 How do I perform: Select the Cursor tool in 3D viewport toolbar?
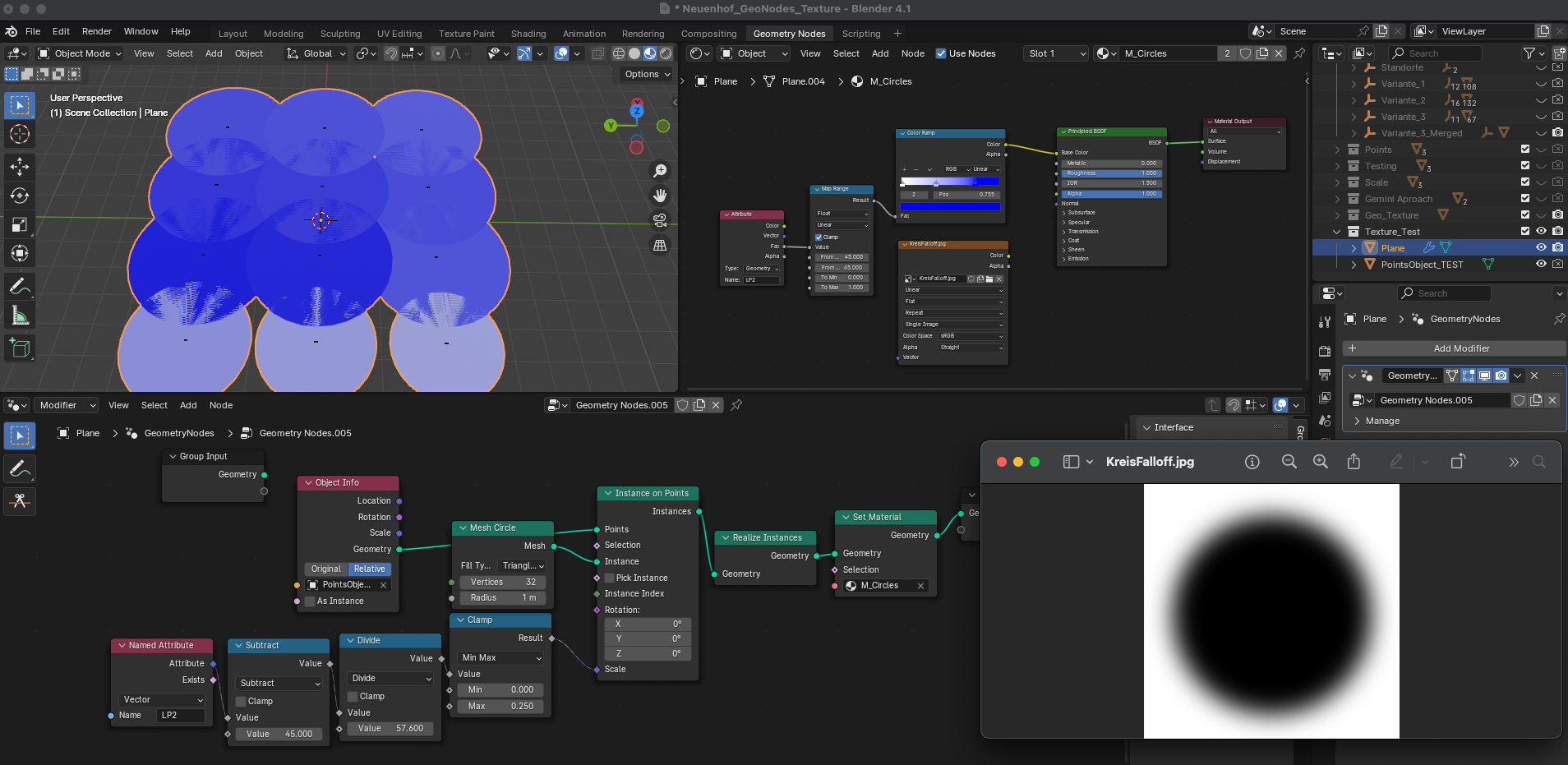(x=20, y=134)
